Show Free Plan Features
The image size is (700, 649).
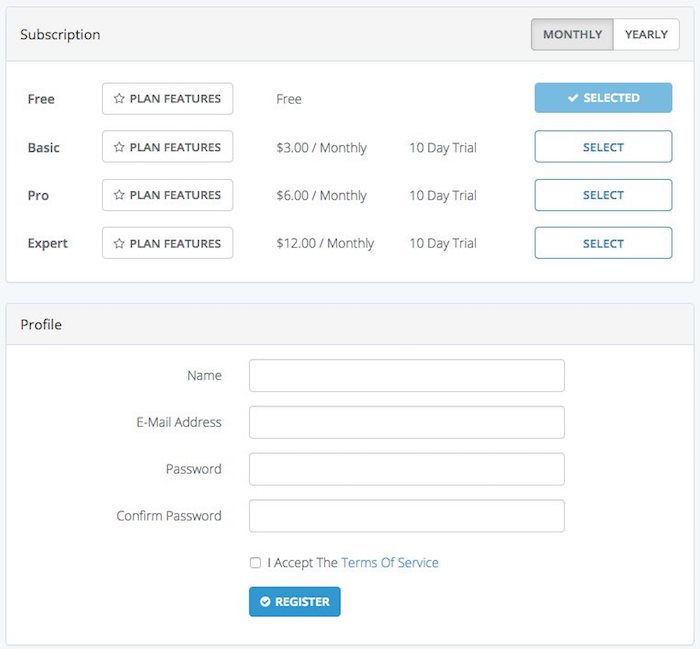[x=168, y=99]
